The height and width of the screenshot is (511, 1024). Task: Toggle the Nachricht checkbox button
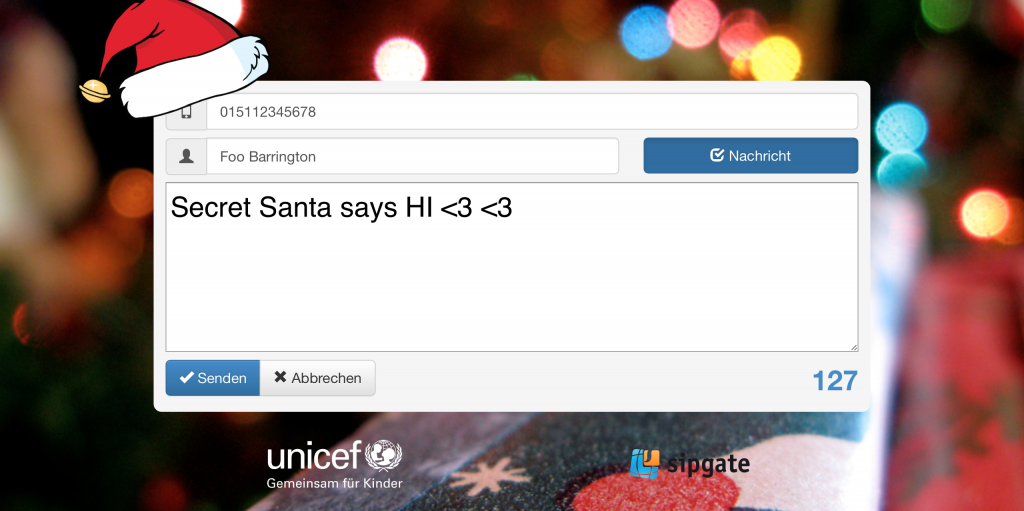click(x=750, y=156)
